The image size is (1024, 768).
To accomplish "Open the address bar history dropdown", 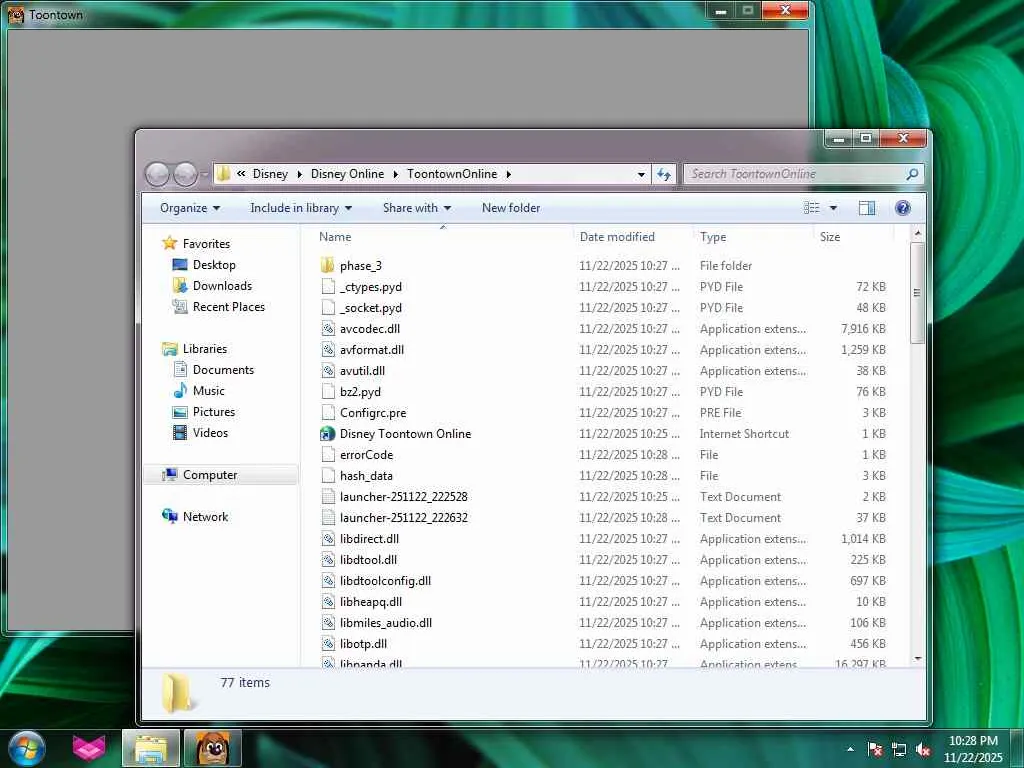I will (641, 174).
